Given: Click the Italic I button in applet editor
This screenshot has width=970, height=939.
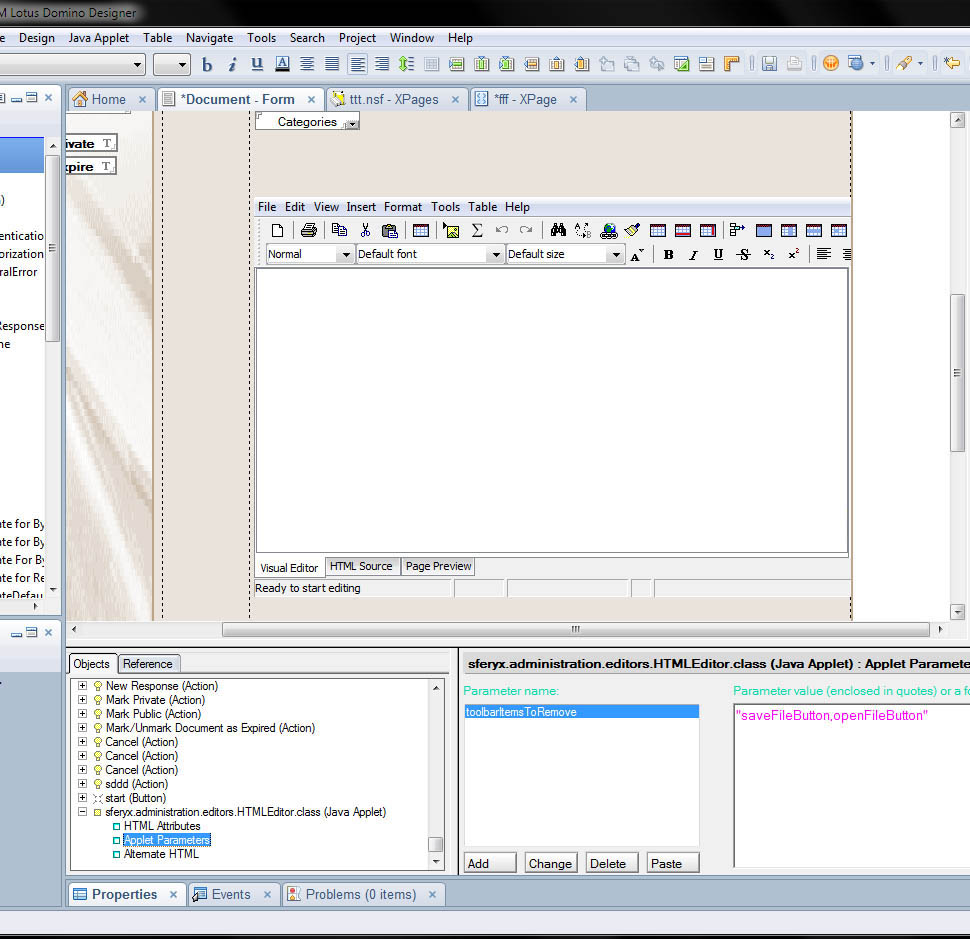Looking at the screenshot, I should (693, 255).
